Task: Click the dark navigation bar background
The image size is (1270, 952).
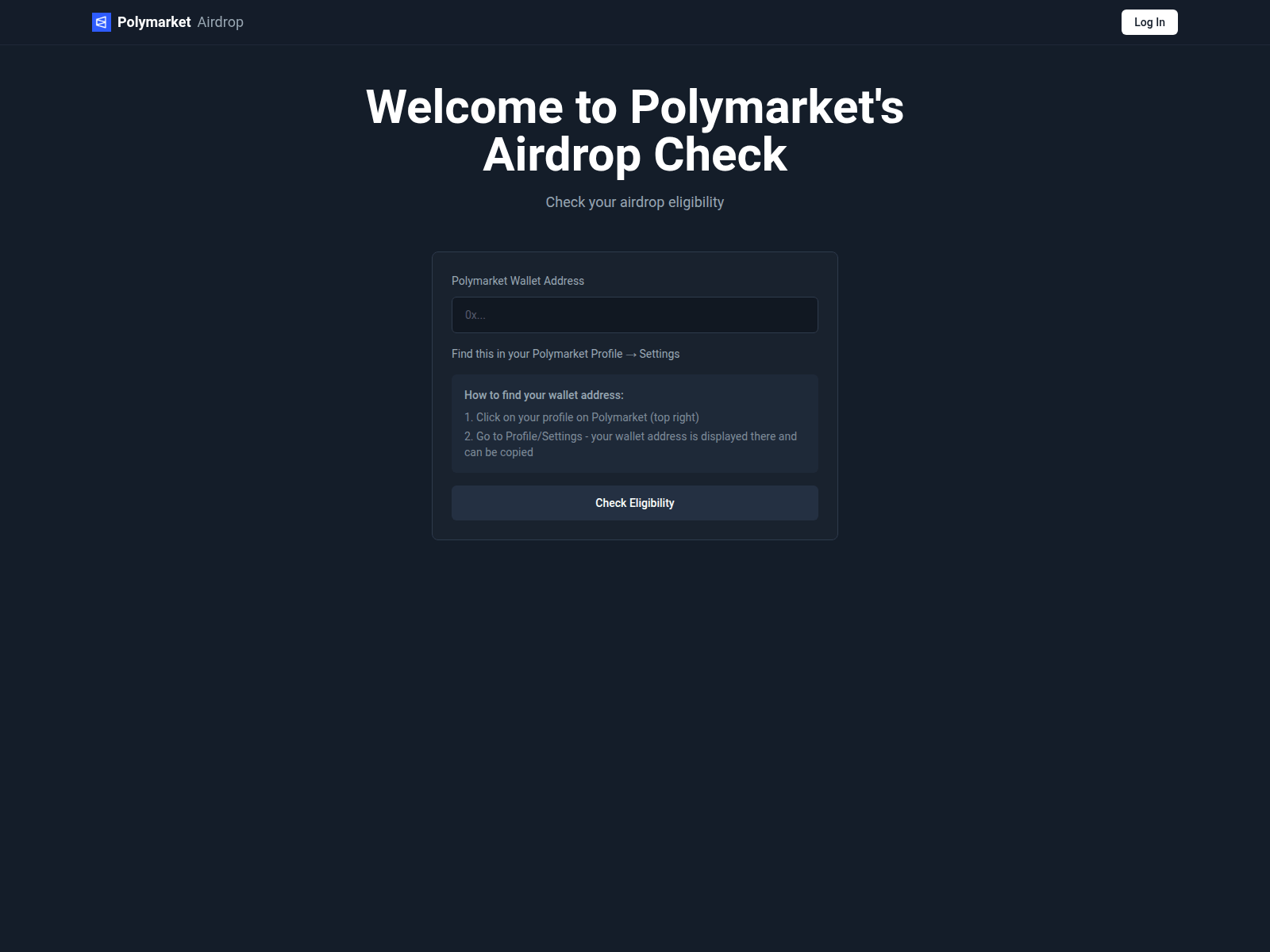Action: pyautogui.click(x=635, y=22)
